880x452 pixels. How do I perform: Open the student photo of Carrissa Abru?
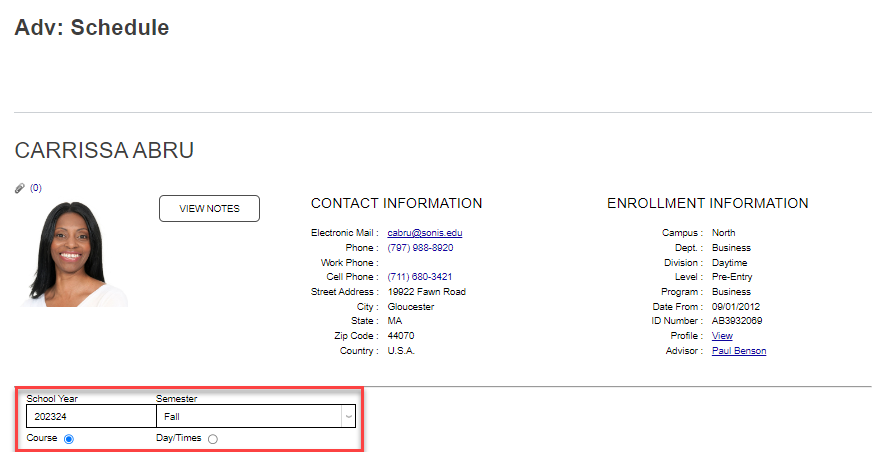pos(75,254)
